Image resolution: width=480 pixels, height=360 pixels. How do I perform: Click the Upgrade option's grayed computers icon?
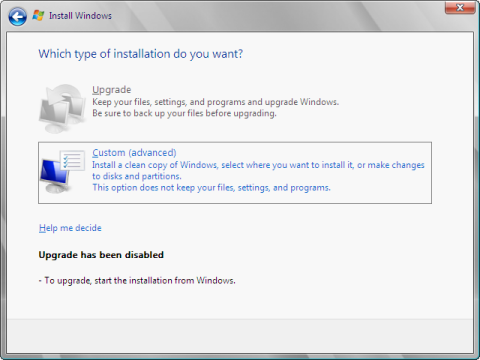coord(62,108)
